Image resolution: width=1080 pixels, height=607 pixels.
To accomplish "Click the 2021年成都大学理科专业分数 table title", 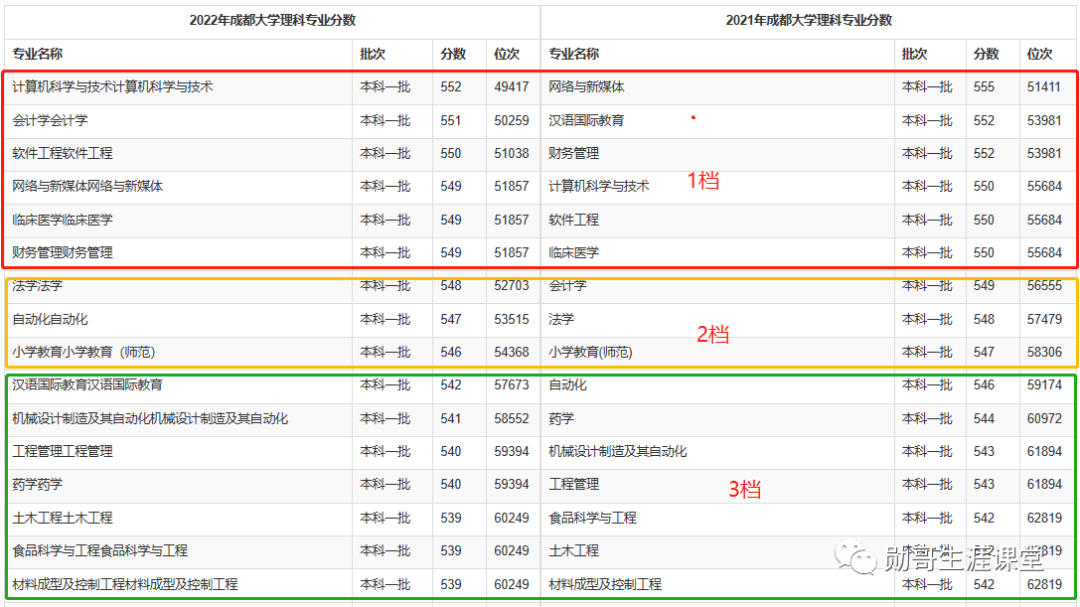I will coord(809,21).
